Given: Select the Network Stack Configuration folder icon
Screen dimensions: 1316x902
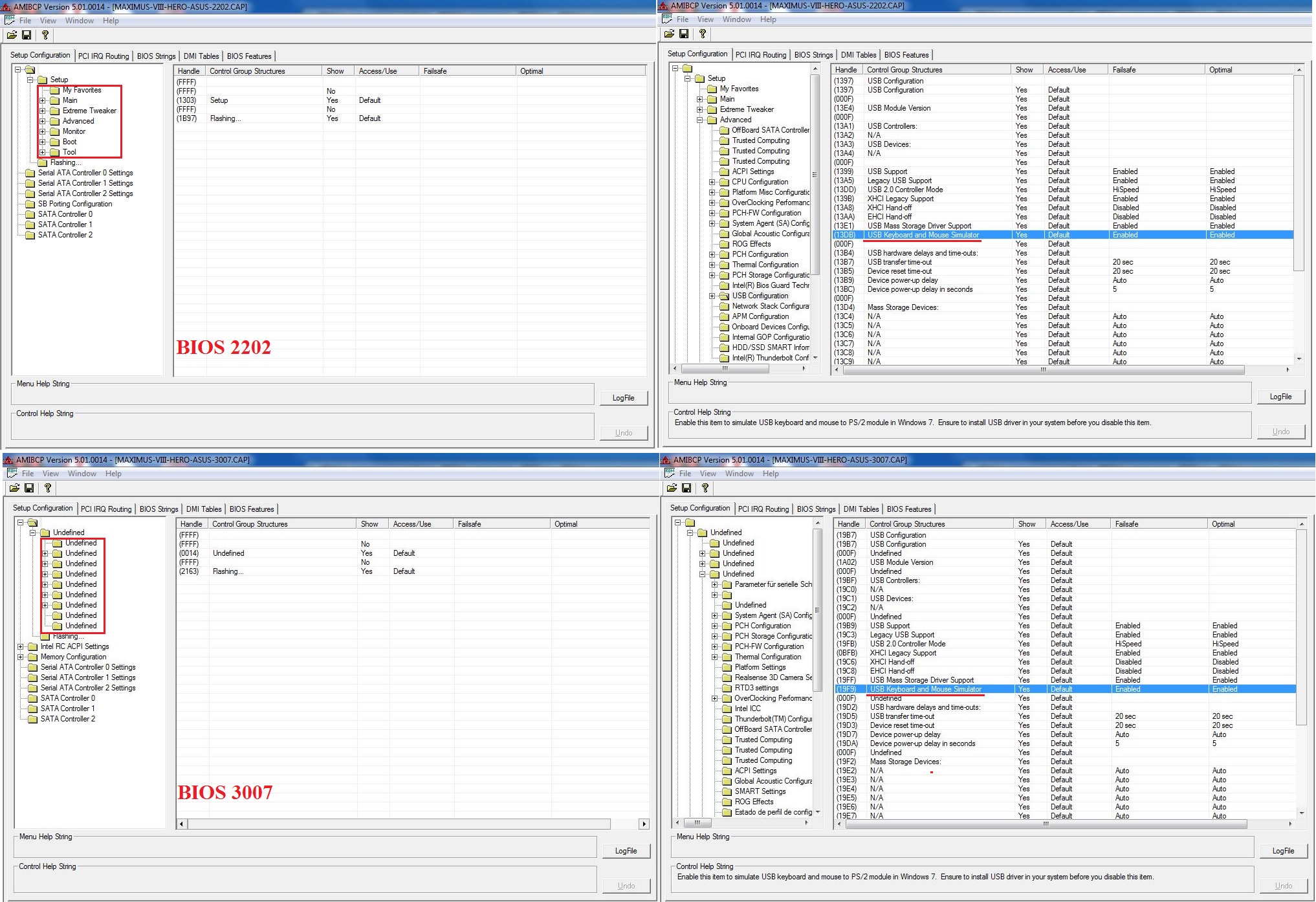Looking at the screenshot, I should (725, 306).
